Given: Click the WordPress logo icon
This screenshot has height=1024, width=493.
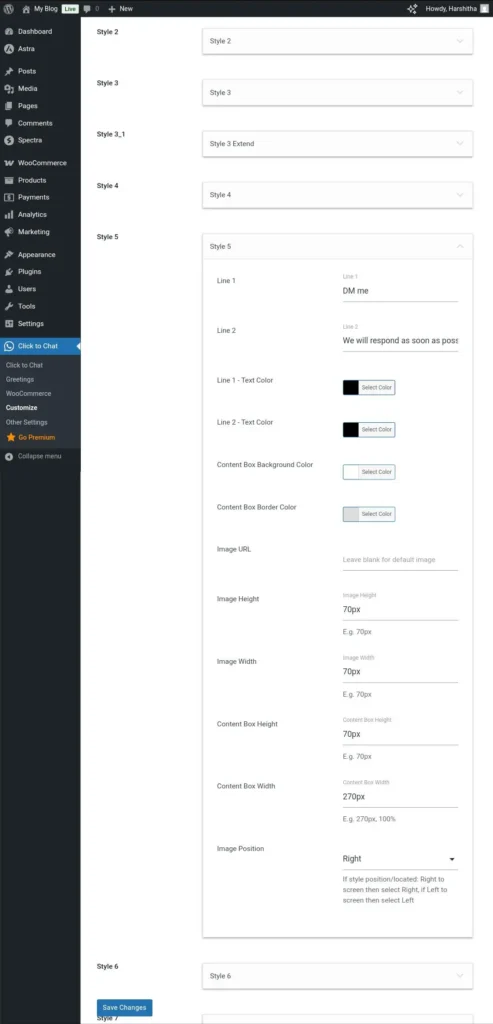Looking at the screenshot, I should pos(8,8).
